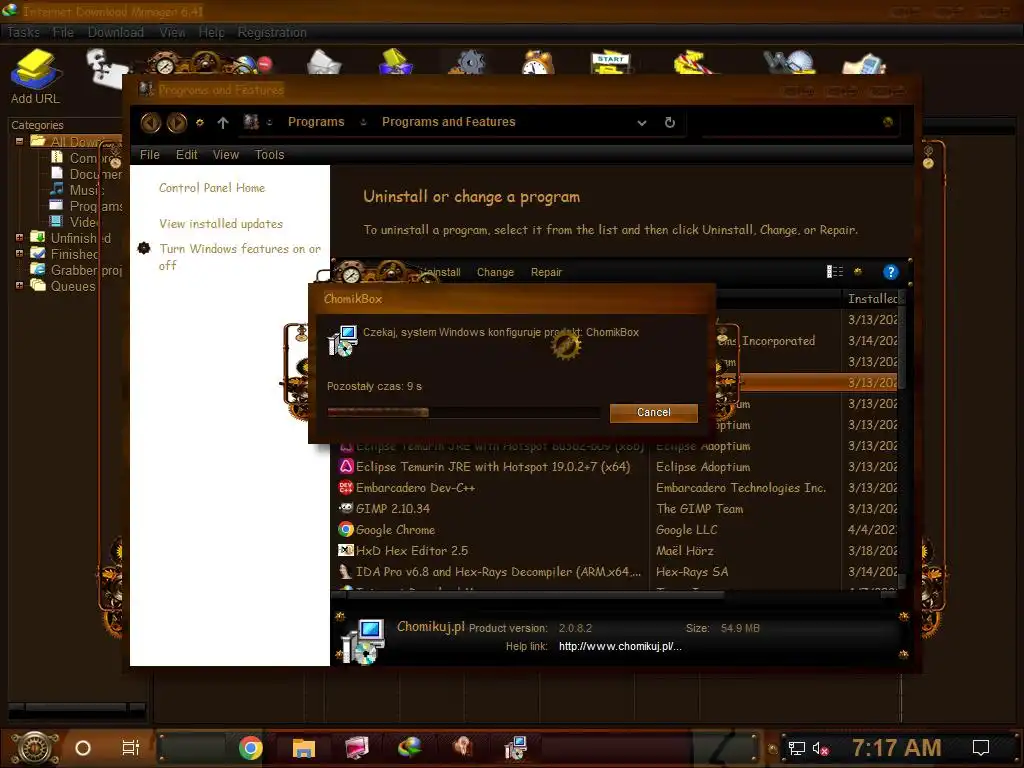Click the Scheduler alarm clock icon in IDM
This screenshot has height=768, width=1024.
point(537,63)
